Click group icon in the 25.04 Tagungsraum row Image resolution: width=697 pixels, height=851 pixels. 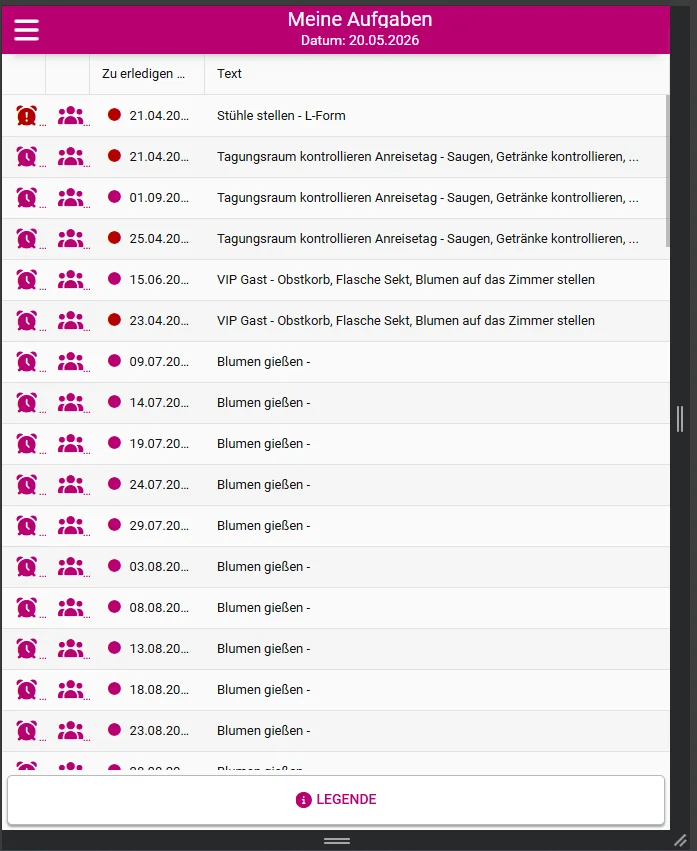(71, 239)
